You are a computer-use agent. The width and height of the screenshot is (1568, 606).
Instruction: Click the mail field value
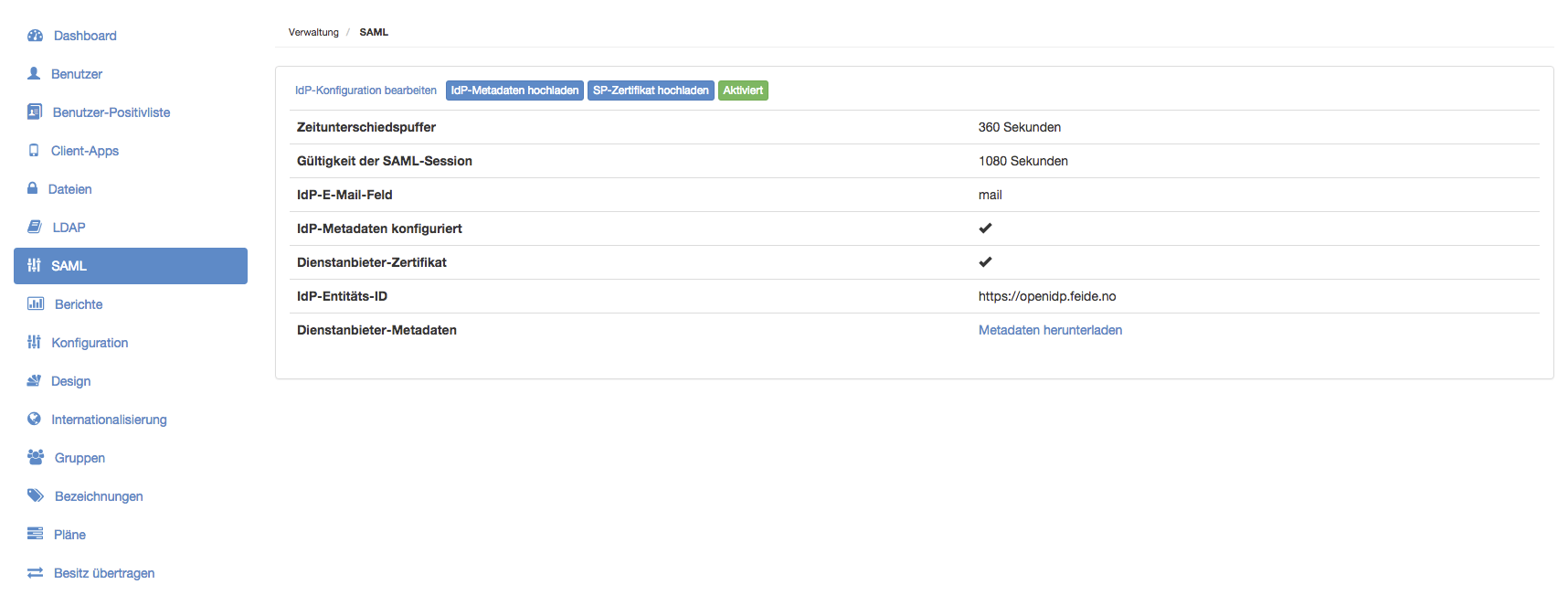click(991, 195)
